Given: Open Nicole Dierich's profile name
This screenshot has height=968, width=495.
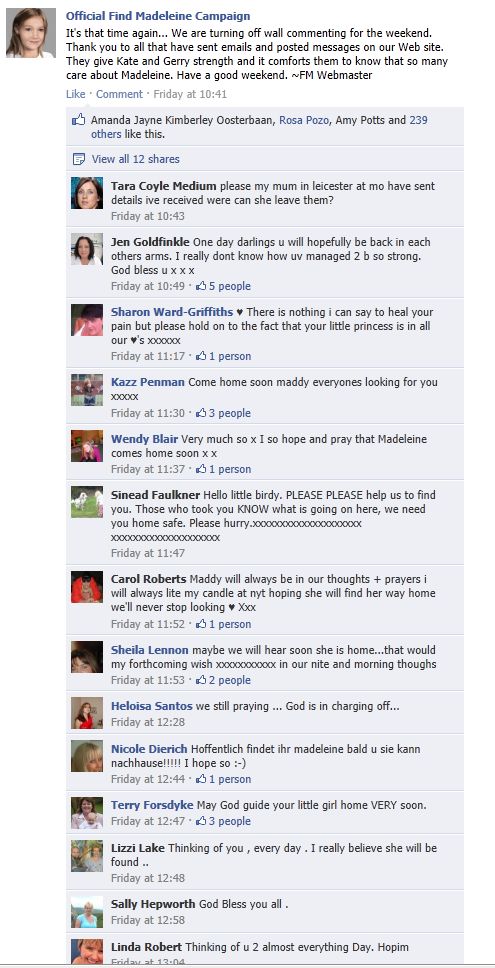Looking at the screenshot, I should (149, 749).
